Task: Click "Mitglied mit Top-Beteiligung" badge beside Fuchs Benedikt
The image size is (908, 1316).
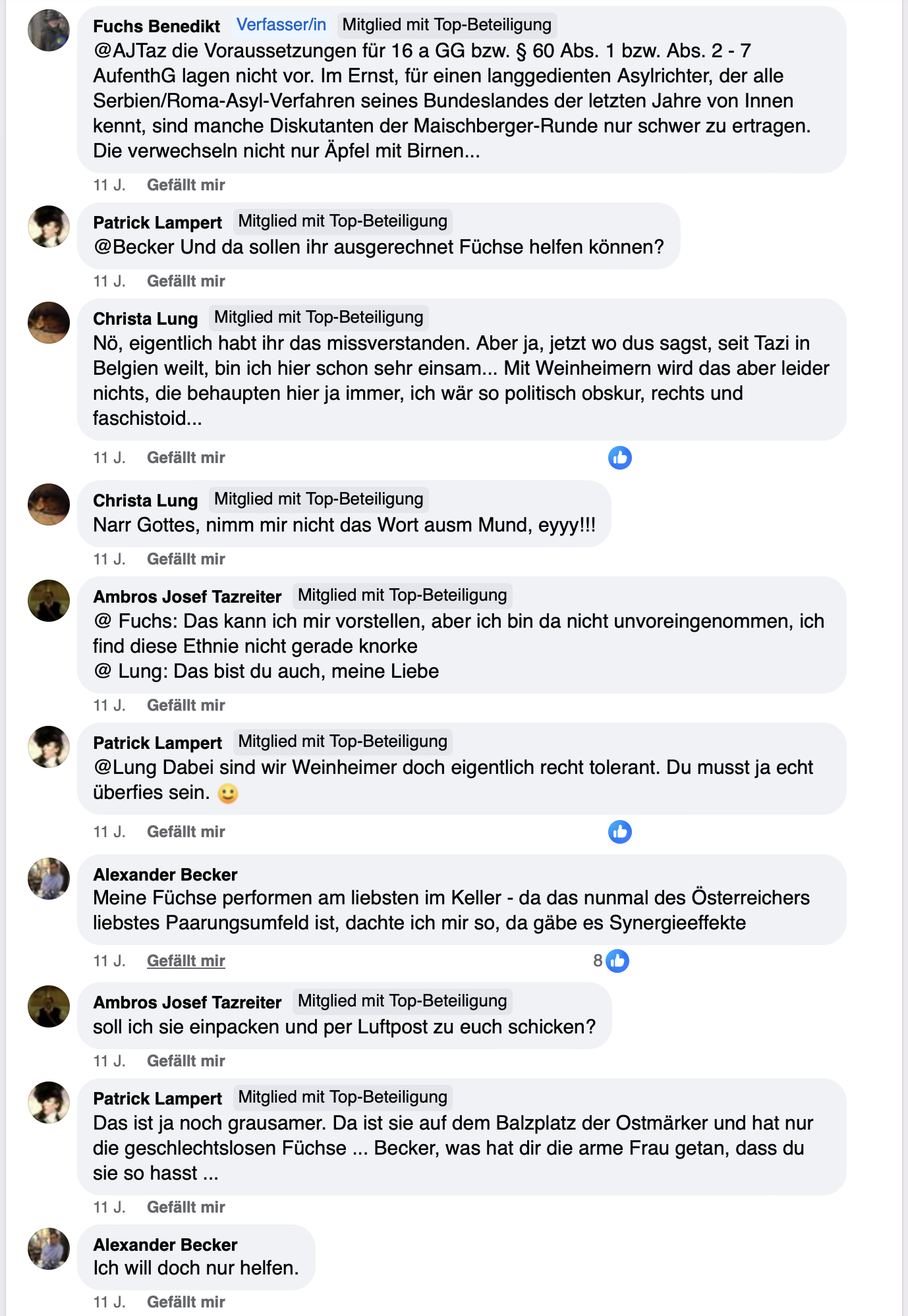Action: pos(447,25)
